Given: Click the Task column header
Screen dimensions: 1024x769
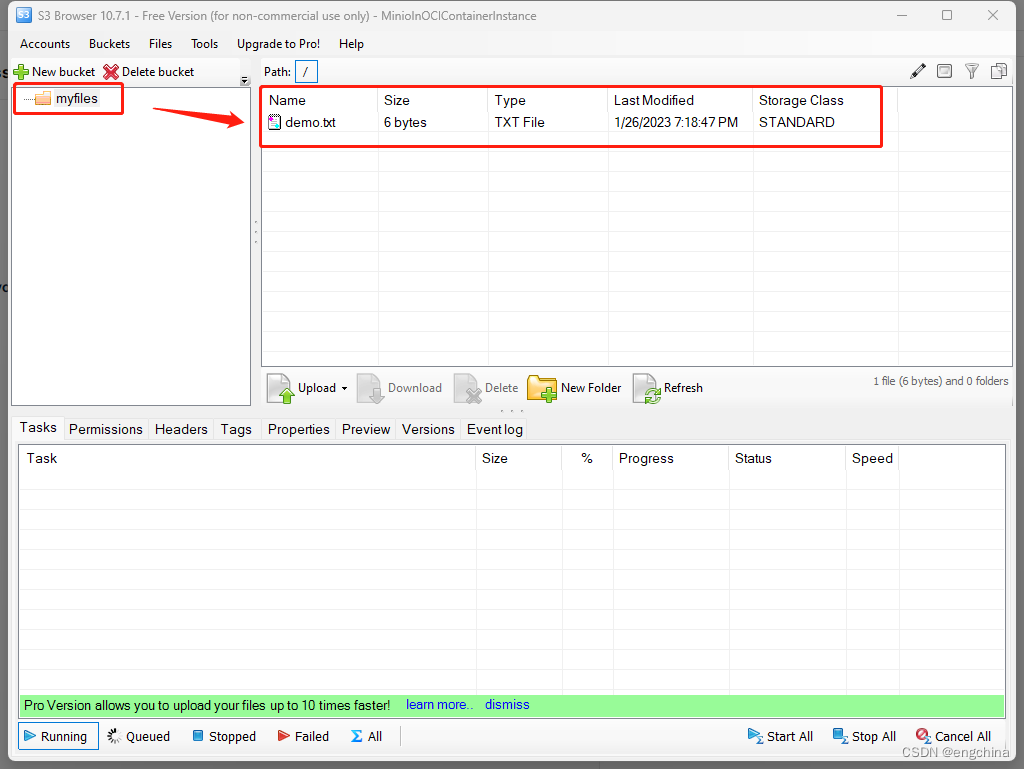Looking at the screenshot, I should (248, 458).
